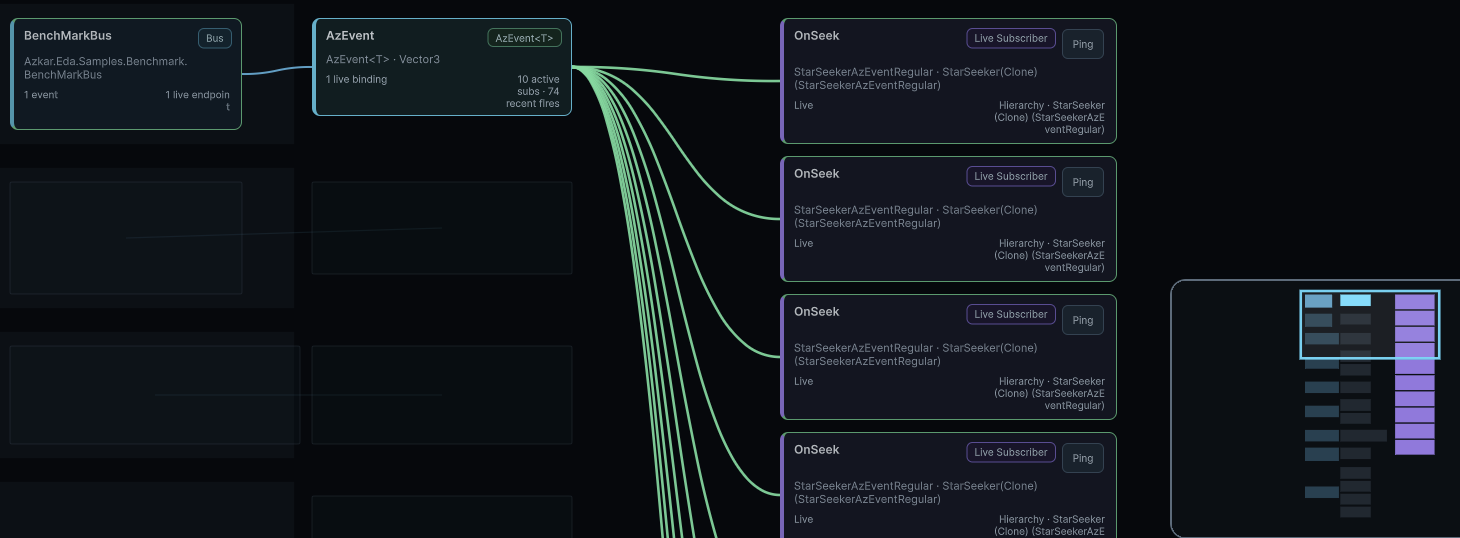Select Live Subscriber badge on first OnSeek
Image resolution: width=1460 pixels, height=538 pixels.
pos(1010,38)
